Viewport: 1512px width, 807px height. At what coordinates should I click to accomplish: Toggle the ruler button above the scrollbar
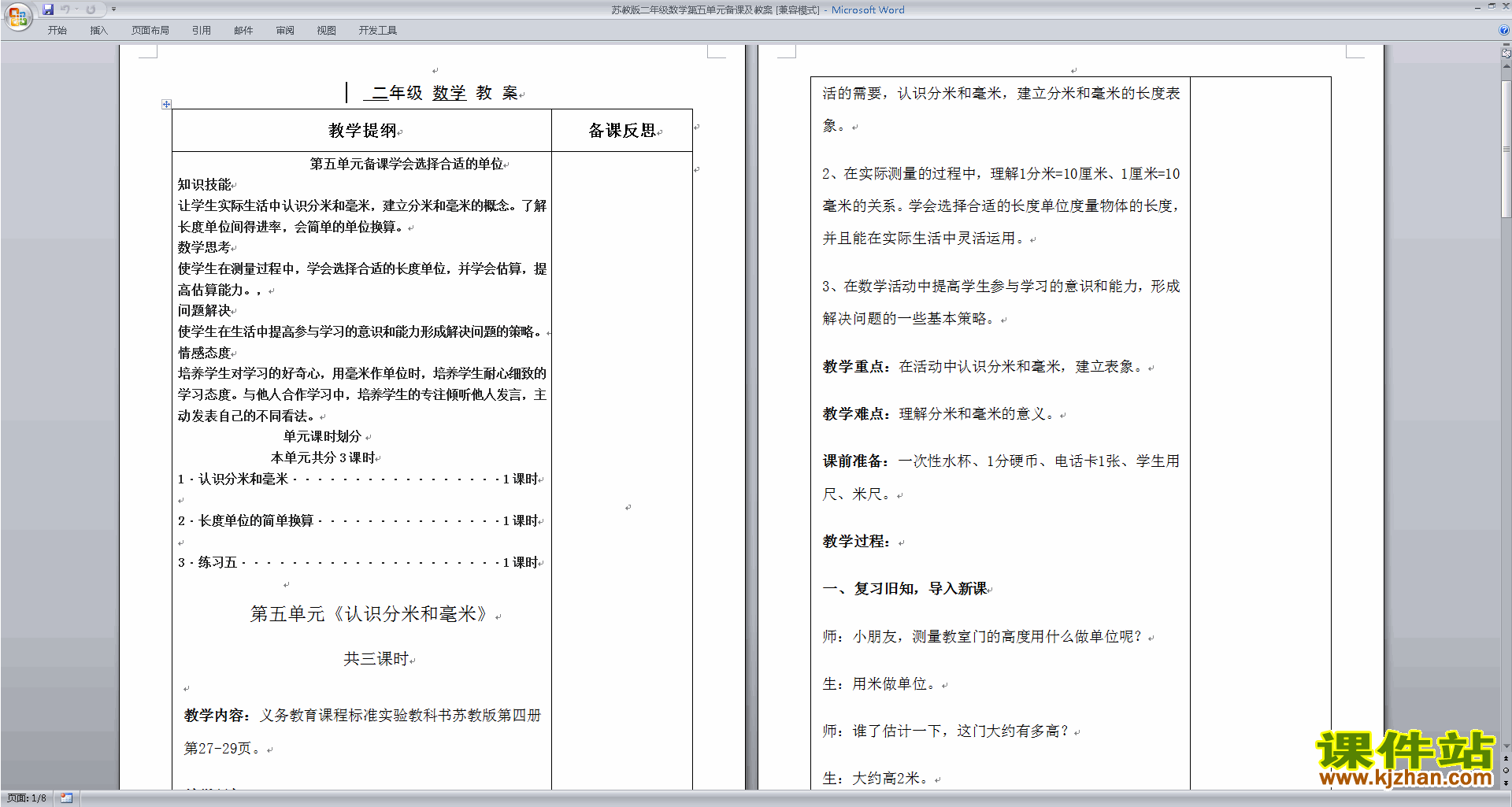(1506, 54)
